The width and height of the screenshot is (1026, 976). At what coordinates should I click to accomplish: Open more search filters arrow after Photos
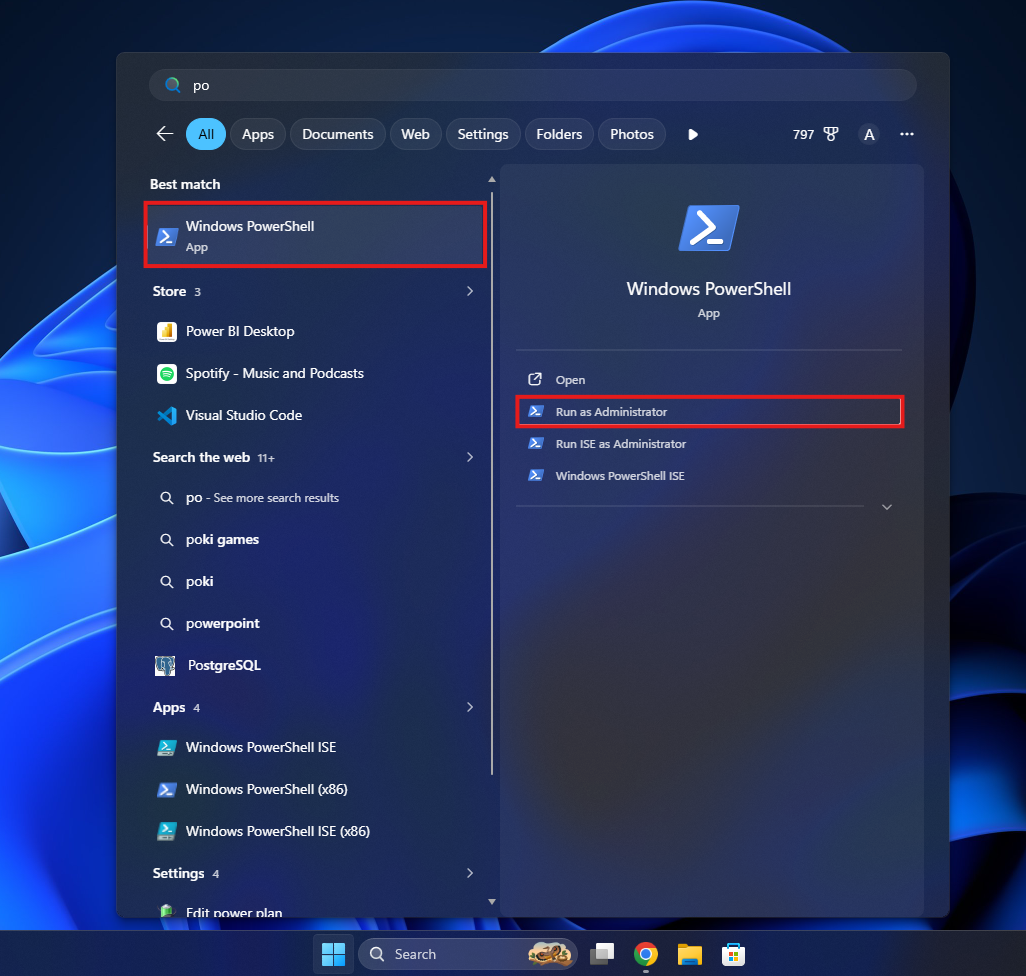693,133
